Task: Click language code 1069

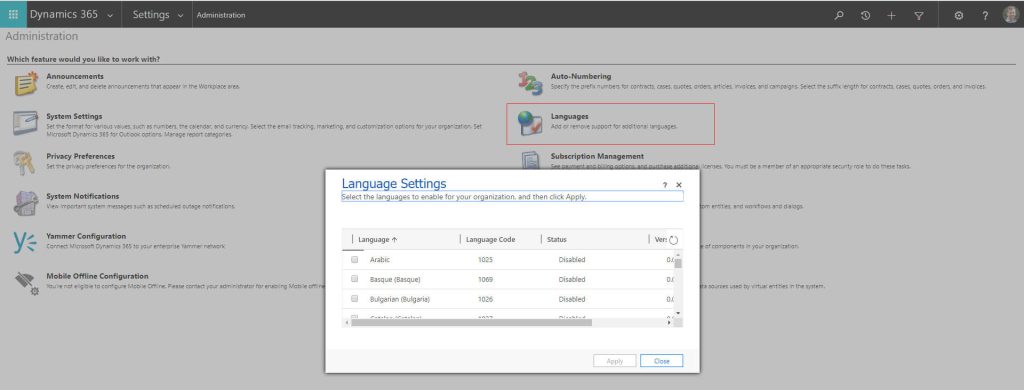Action: pyautogui.click(x=485, y=279)
